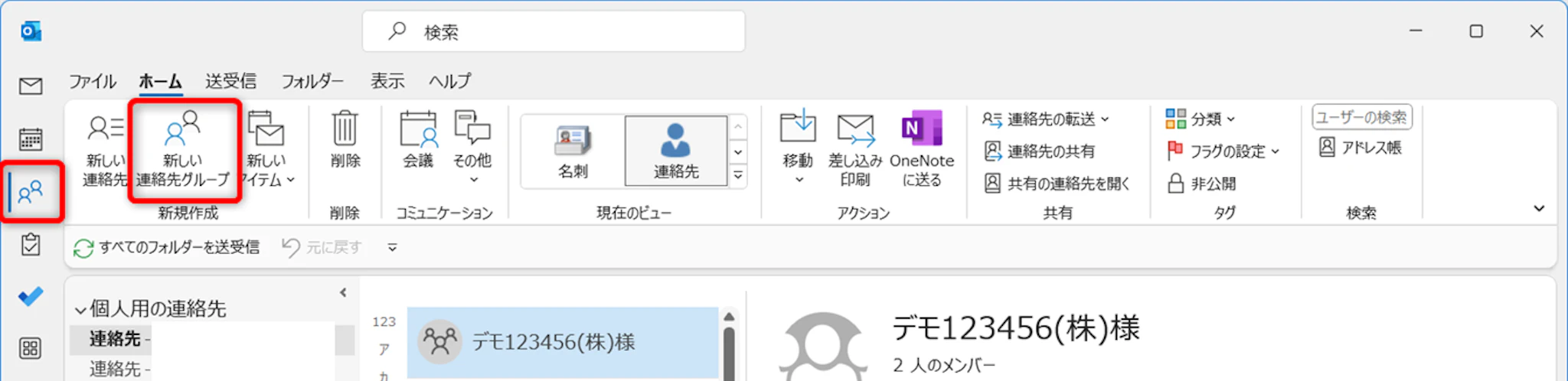This screenshot has width=1568, height=381.
Task: Open the Tasks clipboard icon in sidebar
Action: click(x=31, y=245)
